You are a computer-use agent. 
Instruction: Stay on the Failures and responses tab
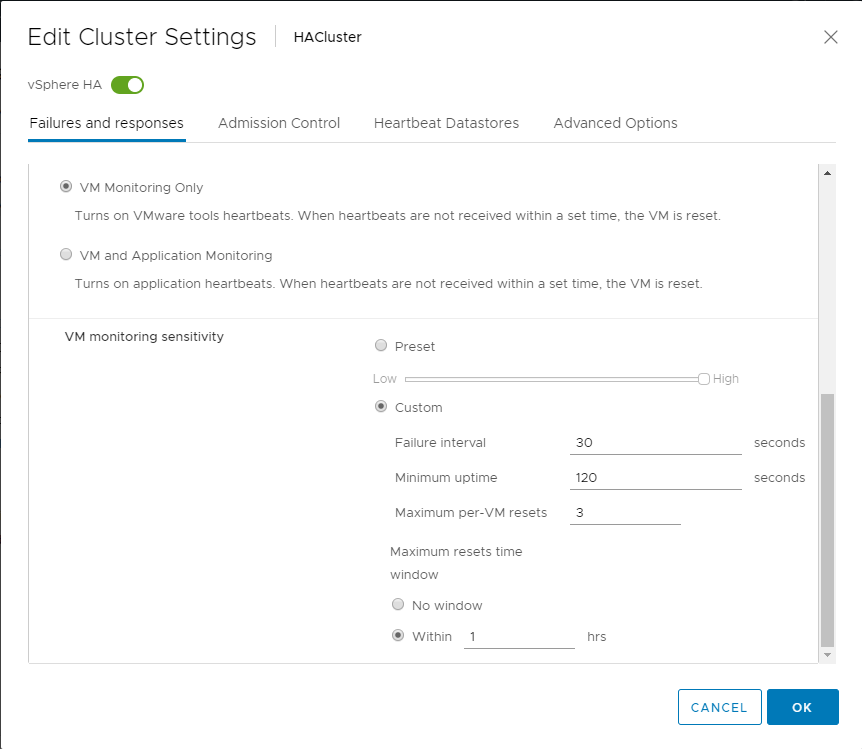tap(106, 123)
